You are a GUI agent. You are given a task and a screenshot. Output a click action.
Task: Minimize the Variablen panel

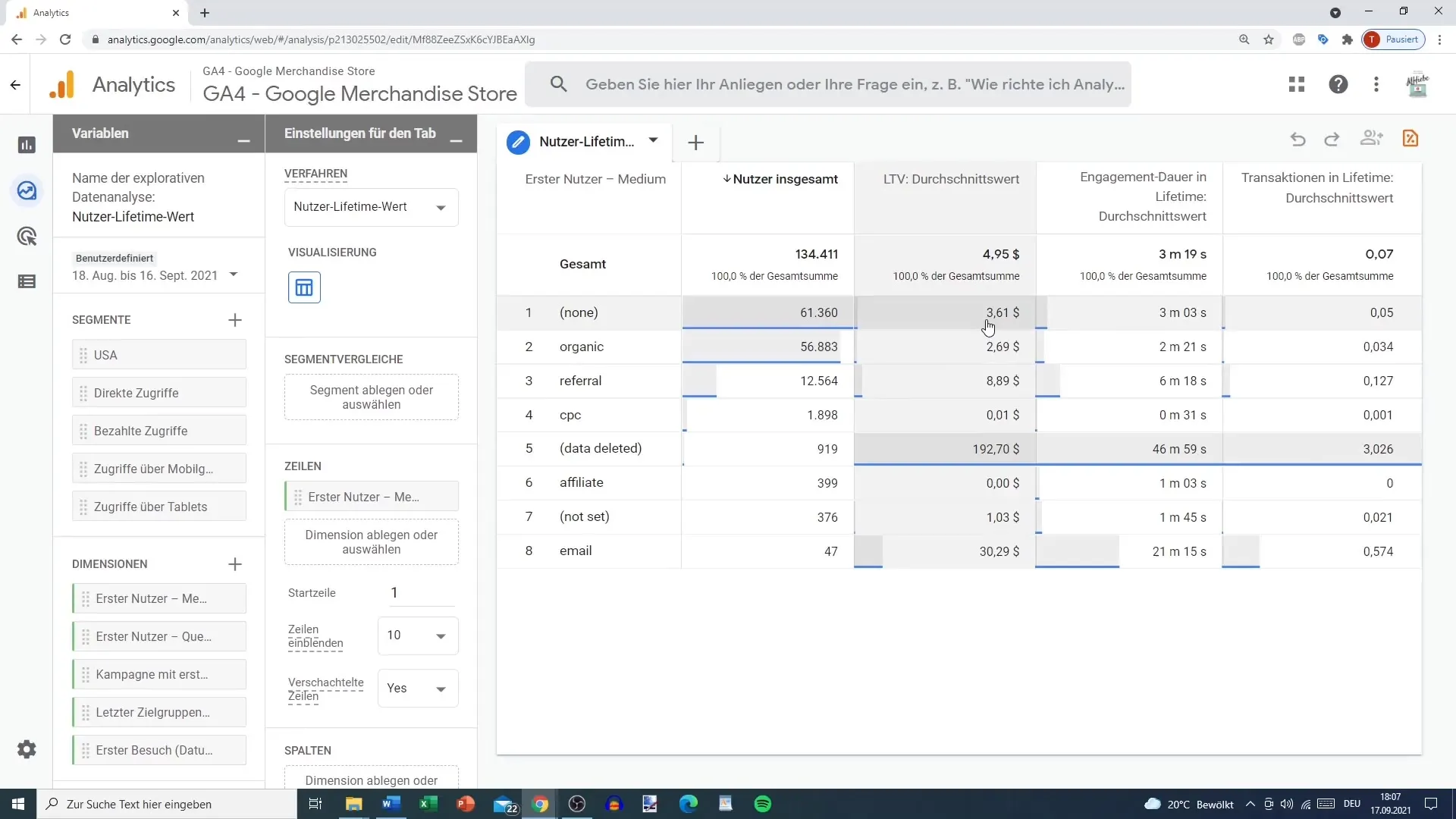pos(243,141)
